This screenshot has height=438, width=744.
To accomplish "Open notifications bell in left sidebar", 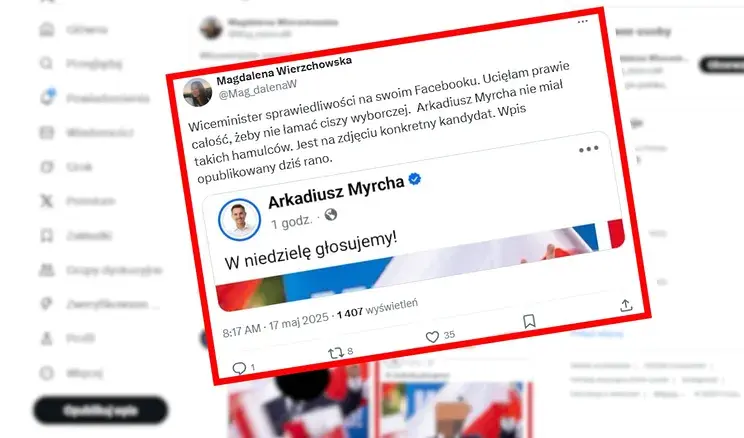I will 47,97.
